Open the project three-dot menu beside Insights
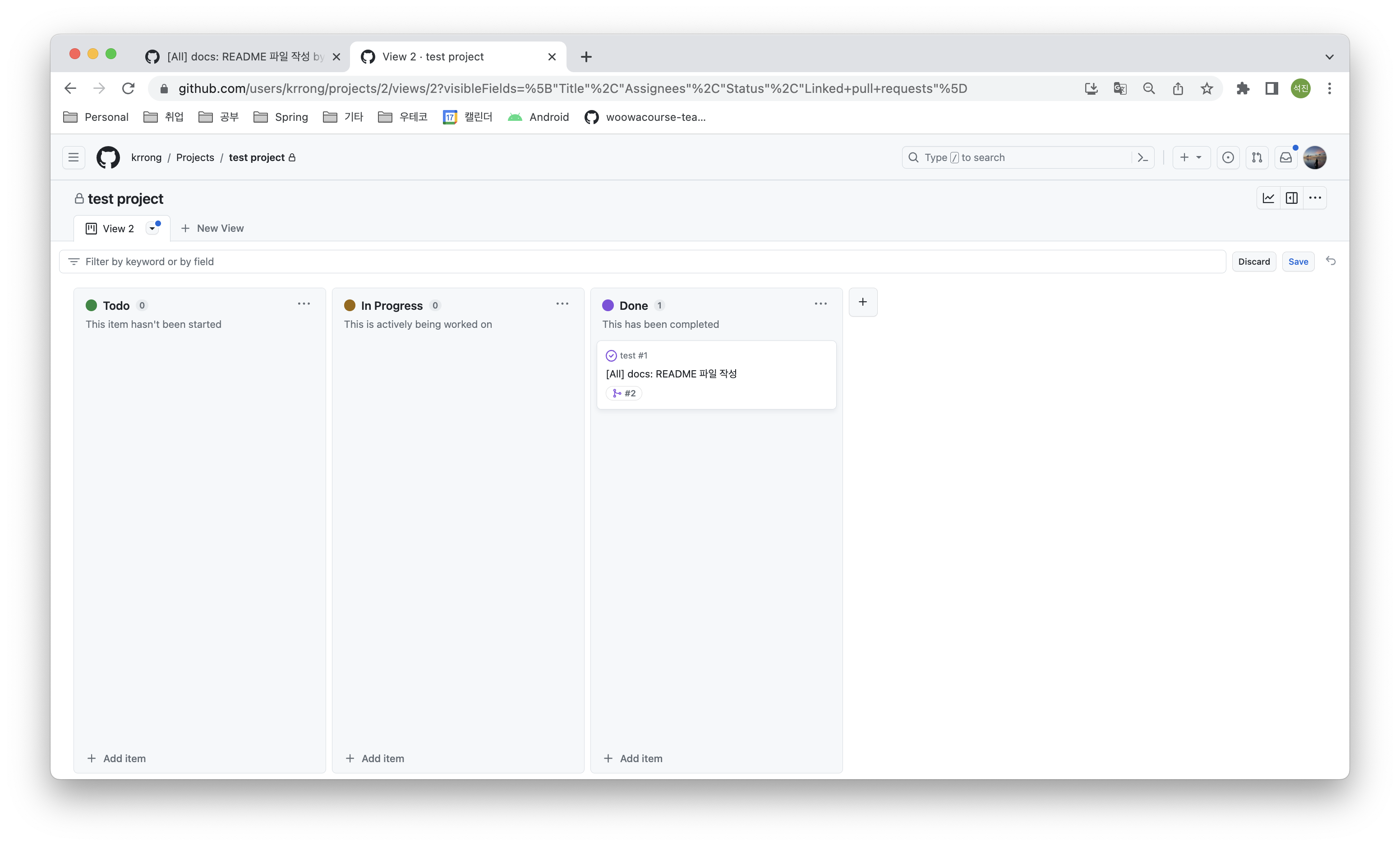 (1315, 198)
